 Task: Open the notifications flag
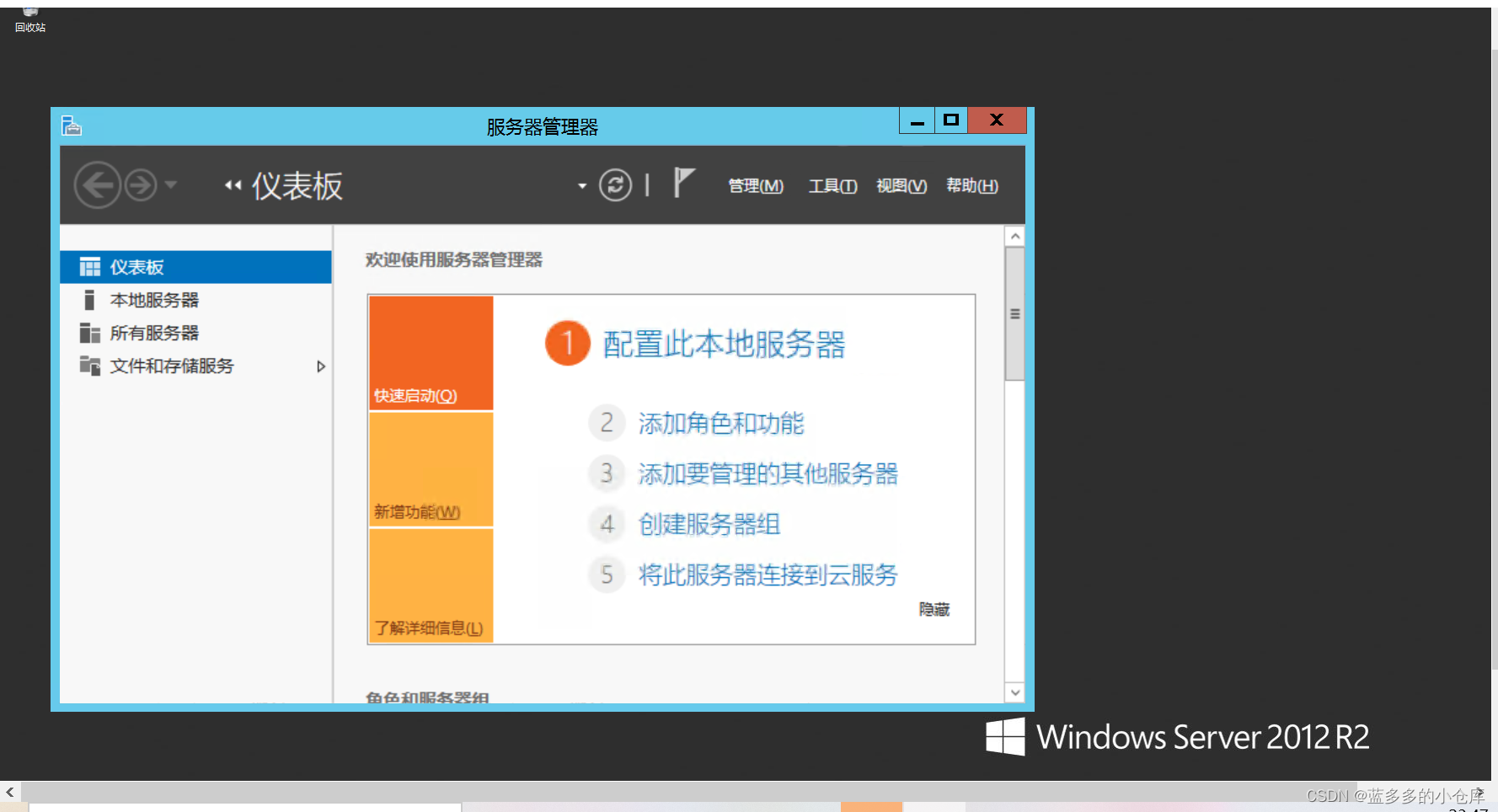coord(683,183)
